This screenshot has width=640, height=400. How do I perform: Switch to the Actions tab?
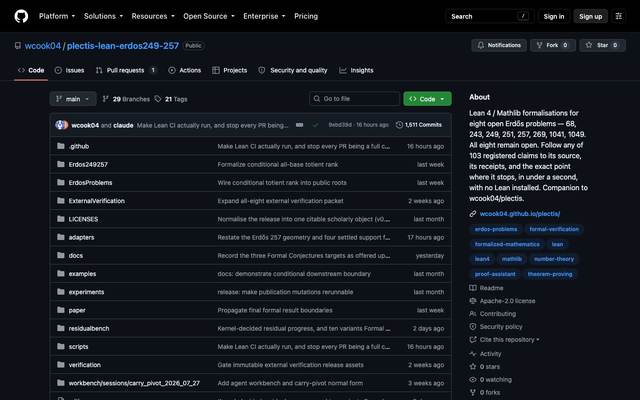pos(184,70)
